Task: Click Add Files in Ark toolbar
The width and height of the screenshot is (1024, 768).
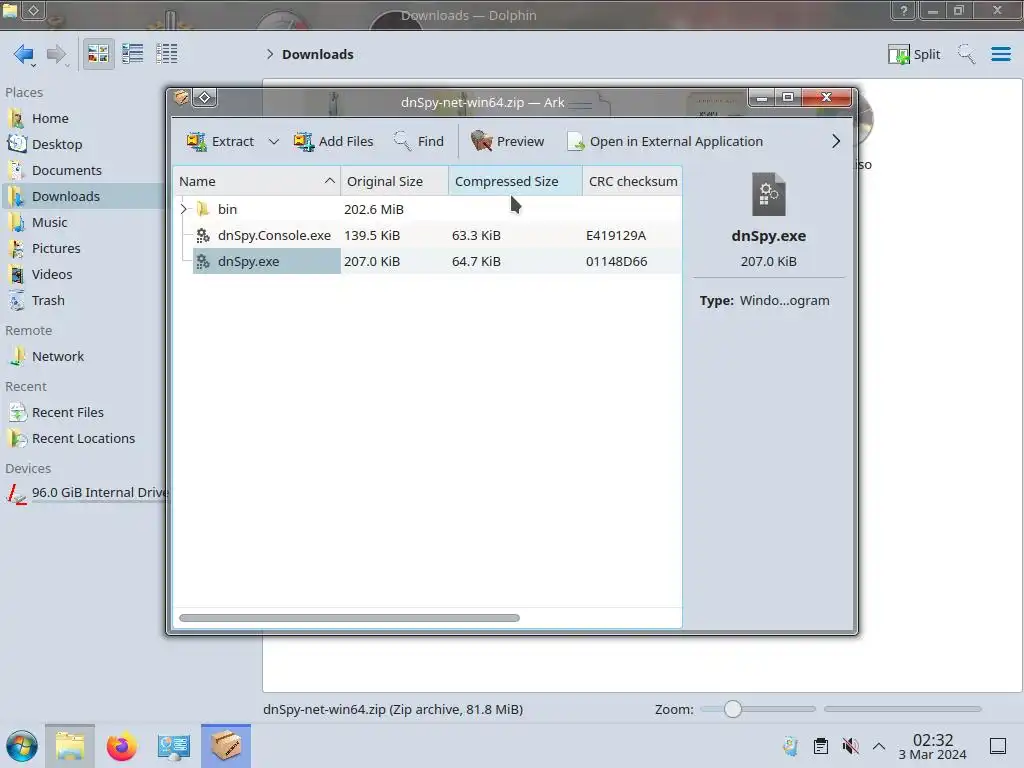Action: (334, 141)
